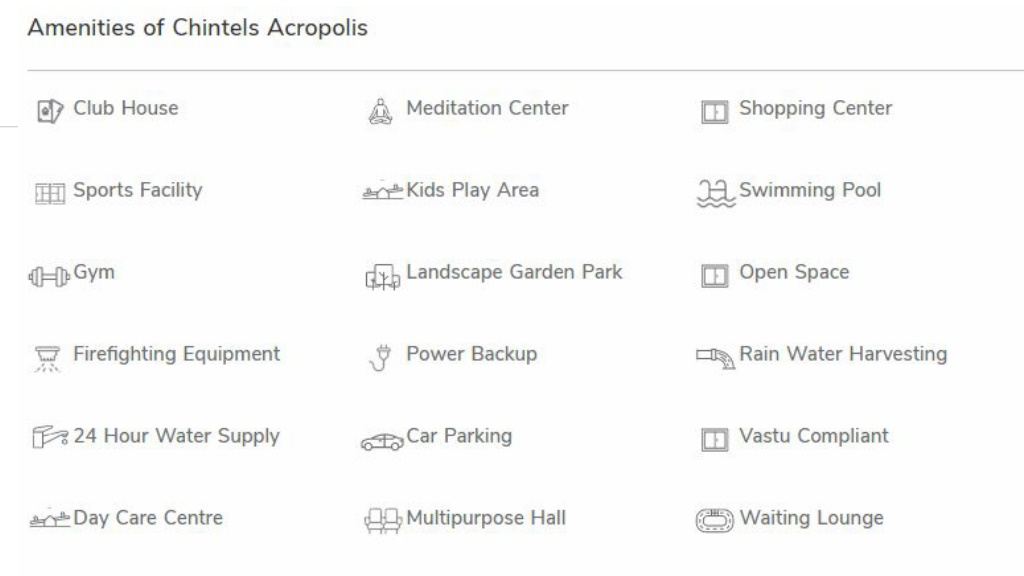Click the Day Care Centre playground icon
This screenshot has width=1024, height=576.
point(50,520)
